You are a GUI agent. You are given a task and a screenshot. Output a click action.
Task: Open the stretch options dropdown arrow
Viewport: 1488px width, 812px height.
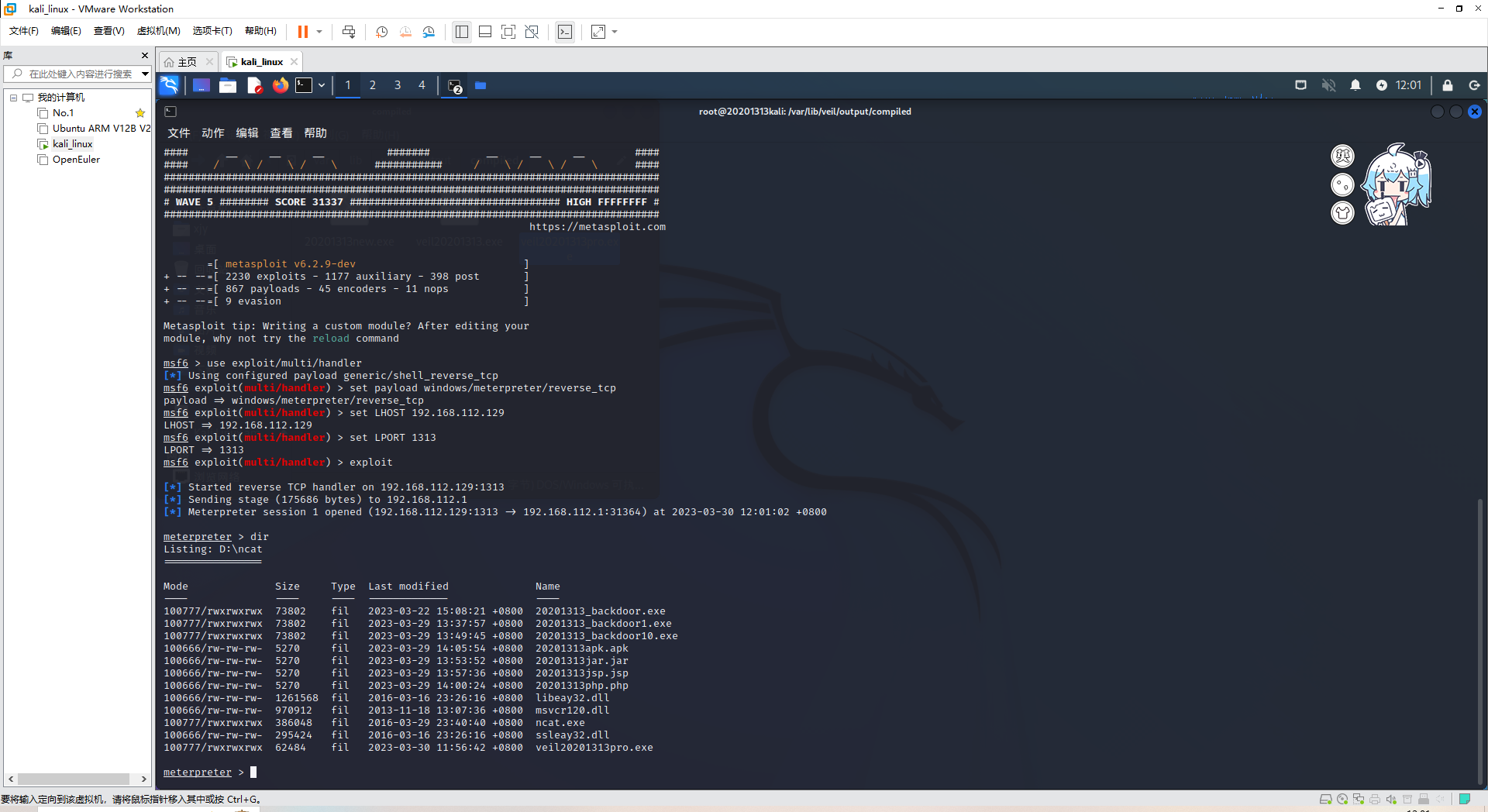coord(615,32)
